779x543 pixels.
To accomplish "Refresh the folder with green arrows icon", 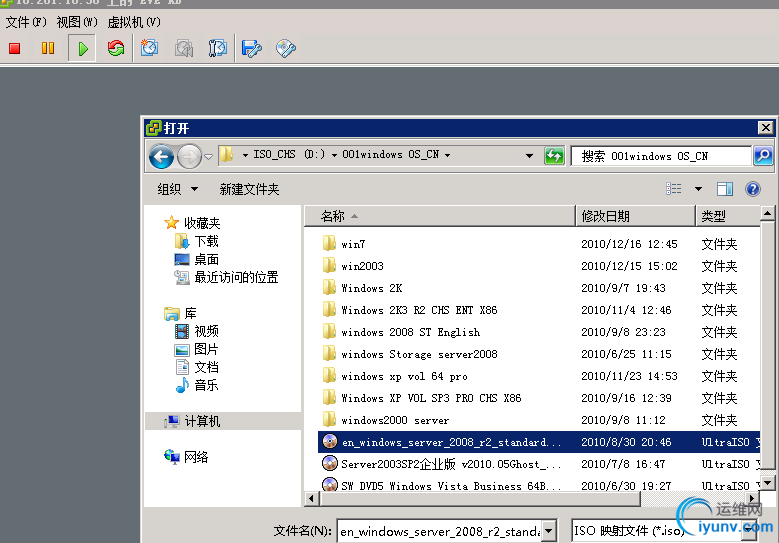I will click(x=554, y=156).
